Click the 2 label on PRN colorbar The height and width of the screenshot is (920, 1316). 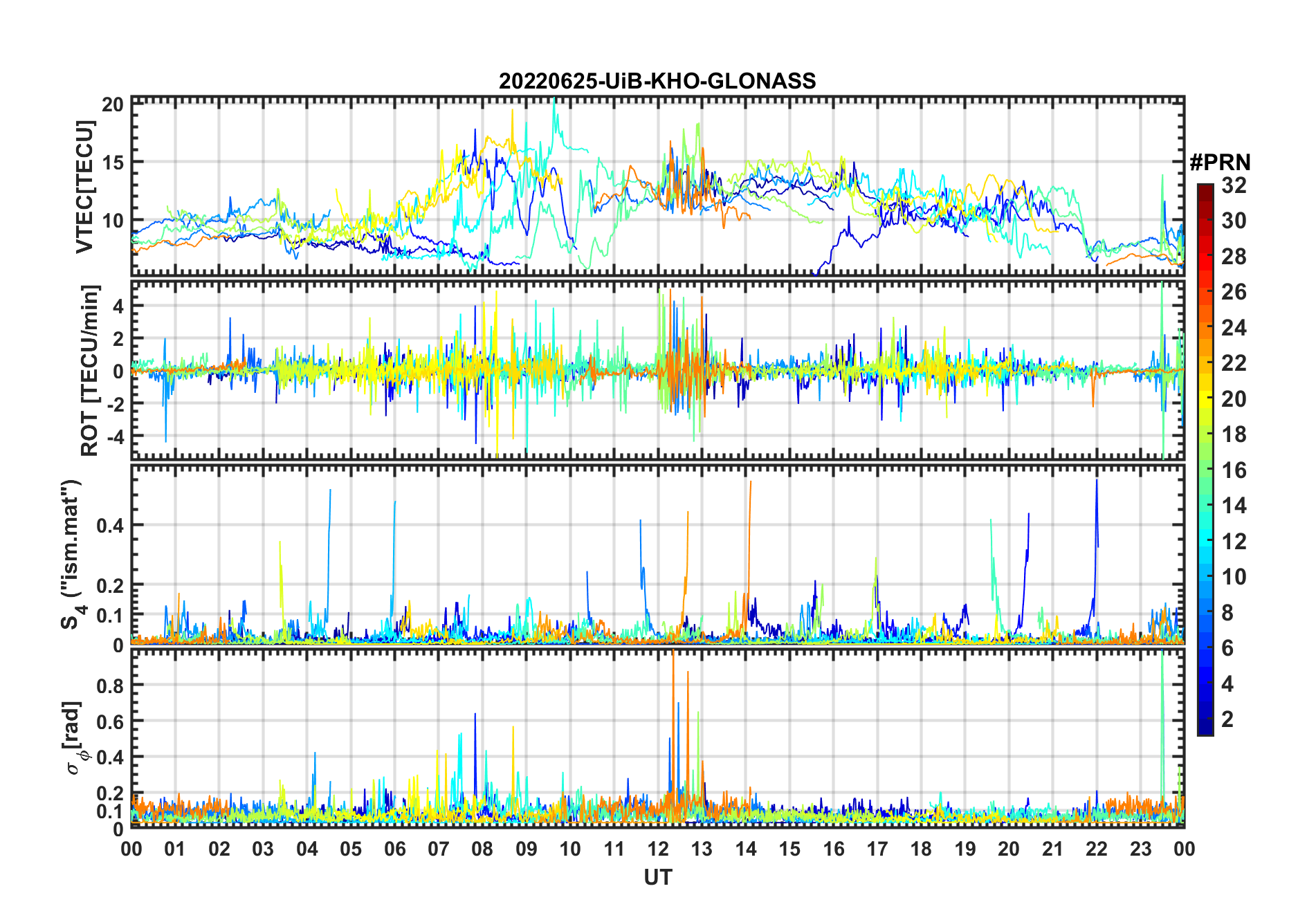(x=1228, y=719)
